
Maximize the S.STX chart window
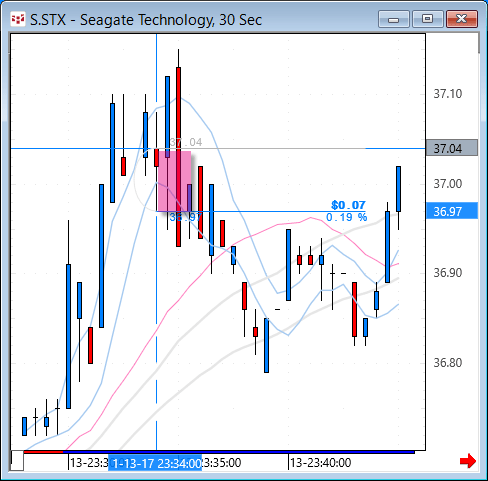(x=427, y=19)
